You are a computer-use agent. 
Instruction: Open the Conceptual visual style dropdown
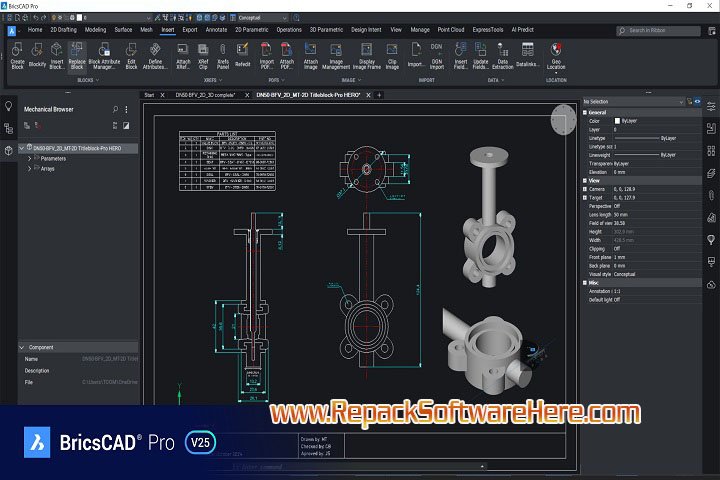click(262, 18)
